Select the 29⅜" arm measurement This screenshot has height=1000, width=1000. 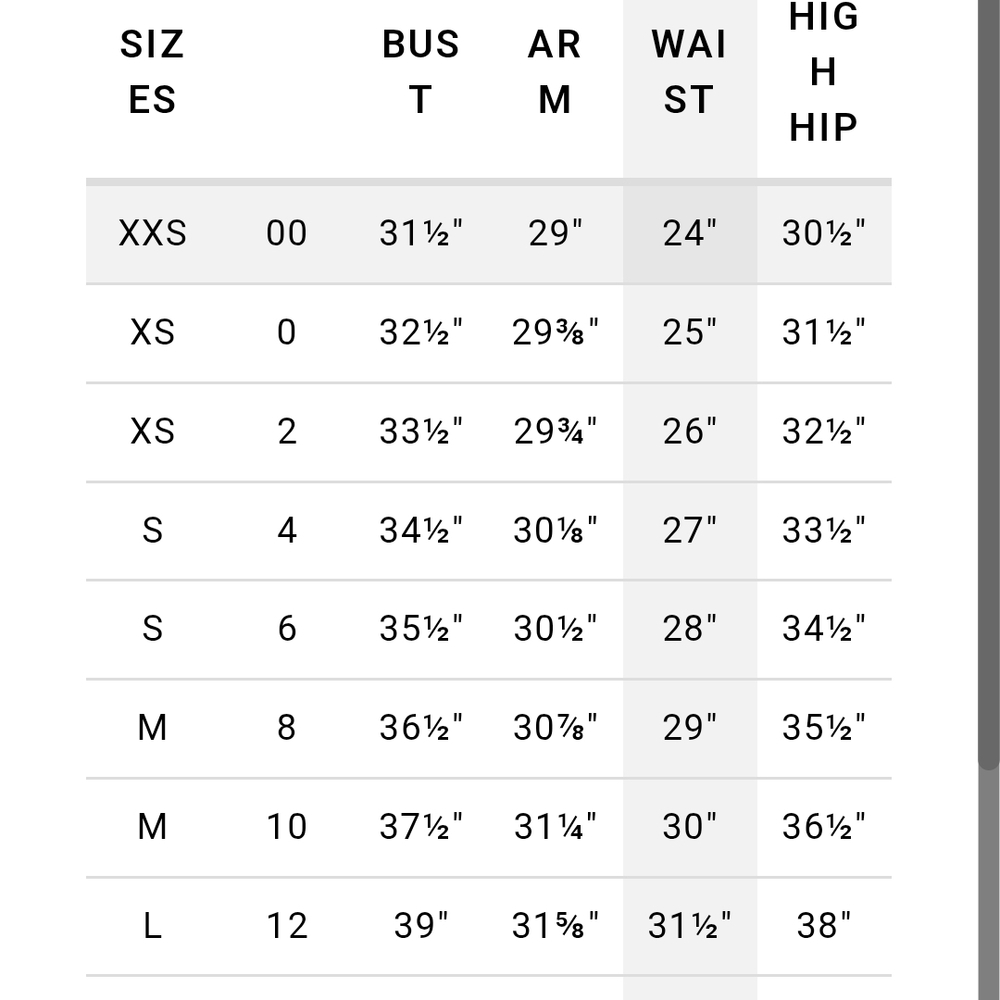pos(555,332)
